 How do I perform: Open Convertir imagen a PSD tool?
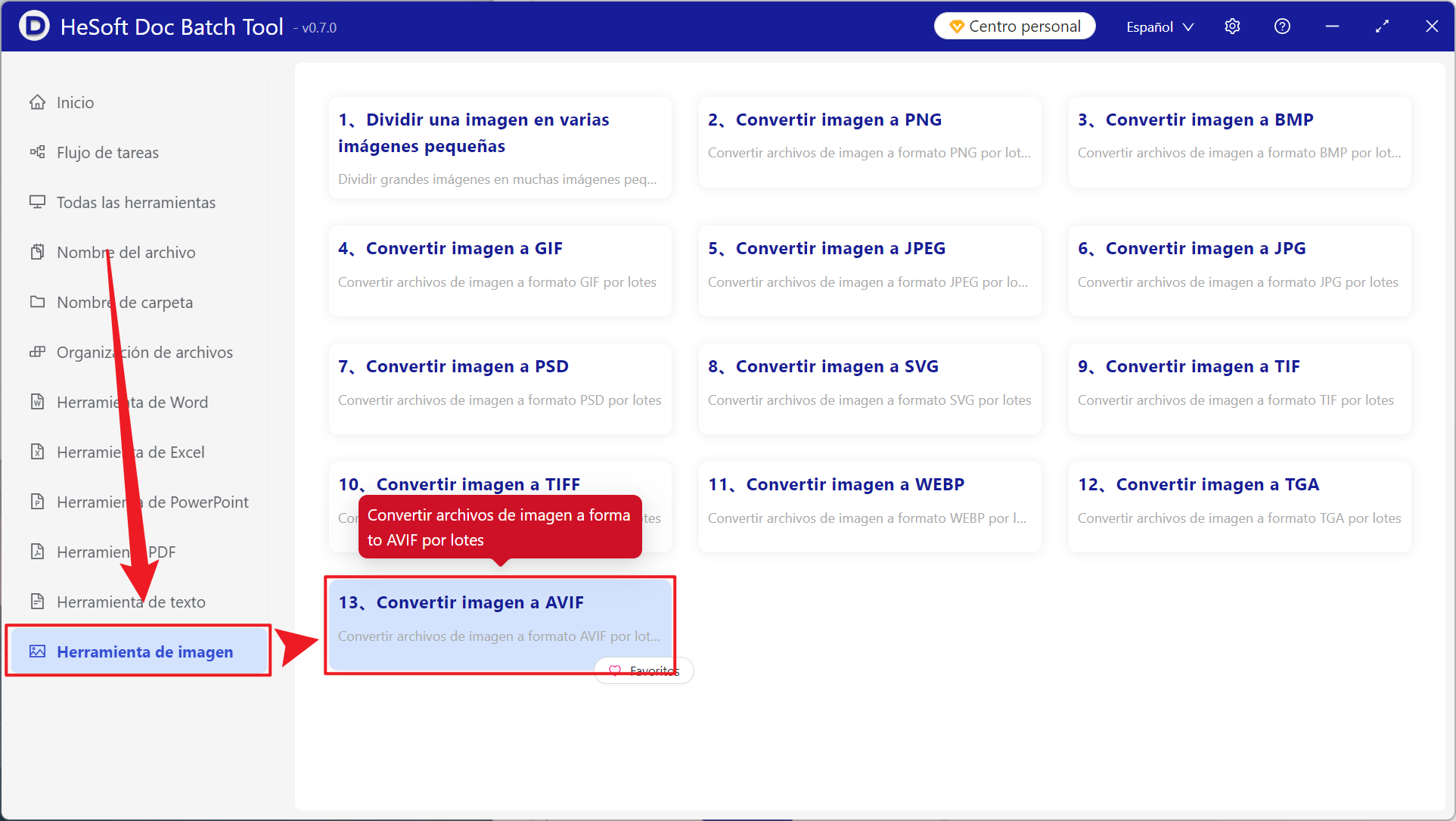[x=500, y=388]
